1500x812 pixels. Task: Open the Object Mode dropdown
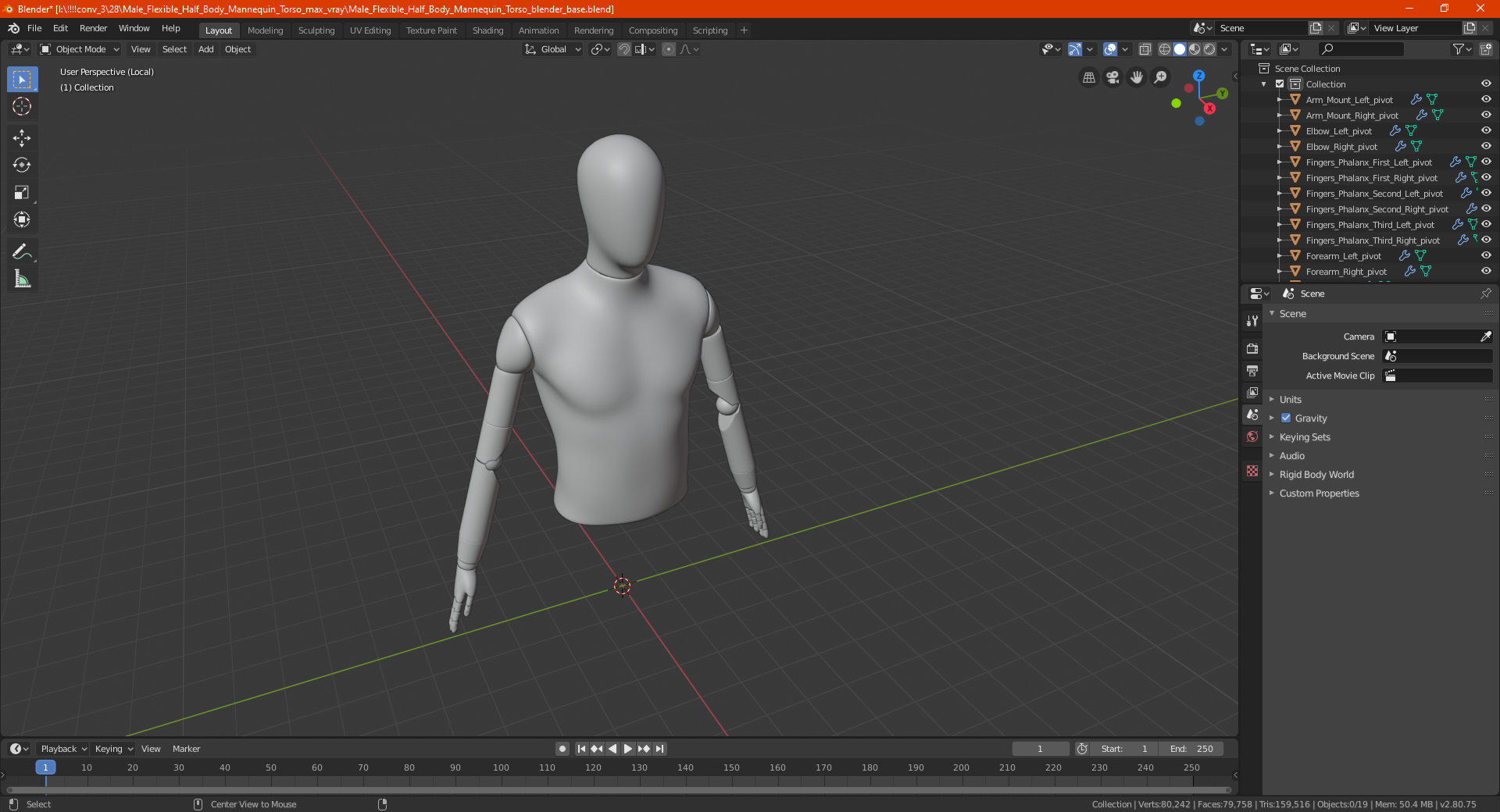click(79, 49)
